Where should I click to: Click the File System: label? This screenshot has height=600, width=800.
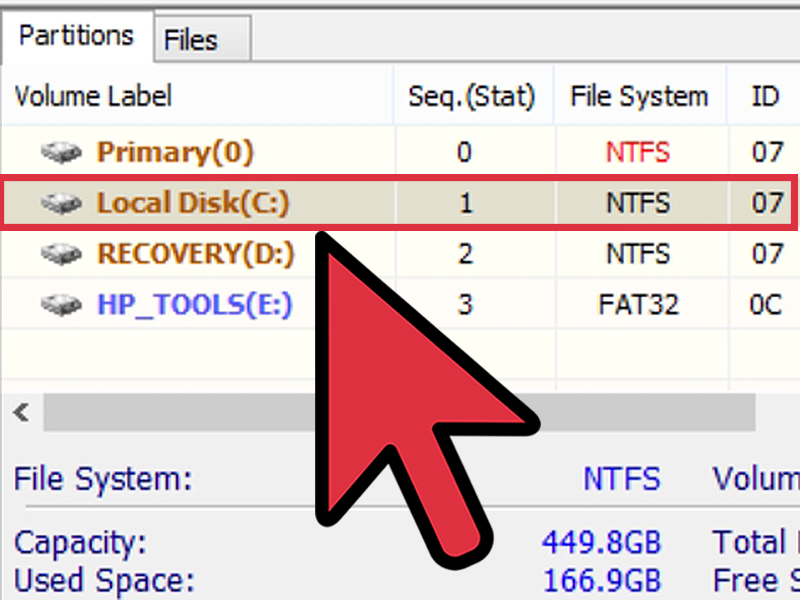coord(103,479)
